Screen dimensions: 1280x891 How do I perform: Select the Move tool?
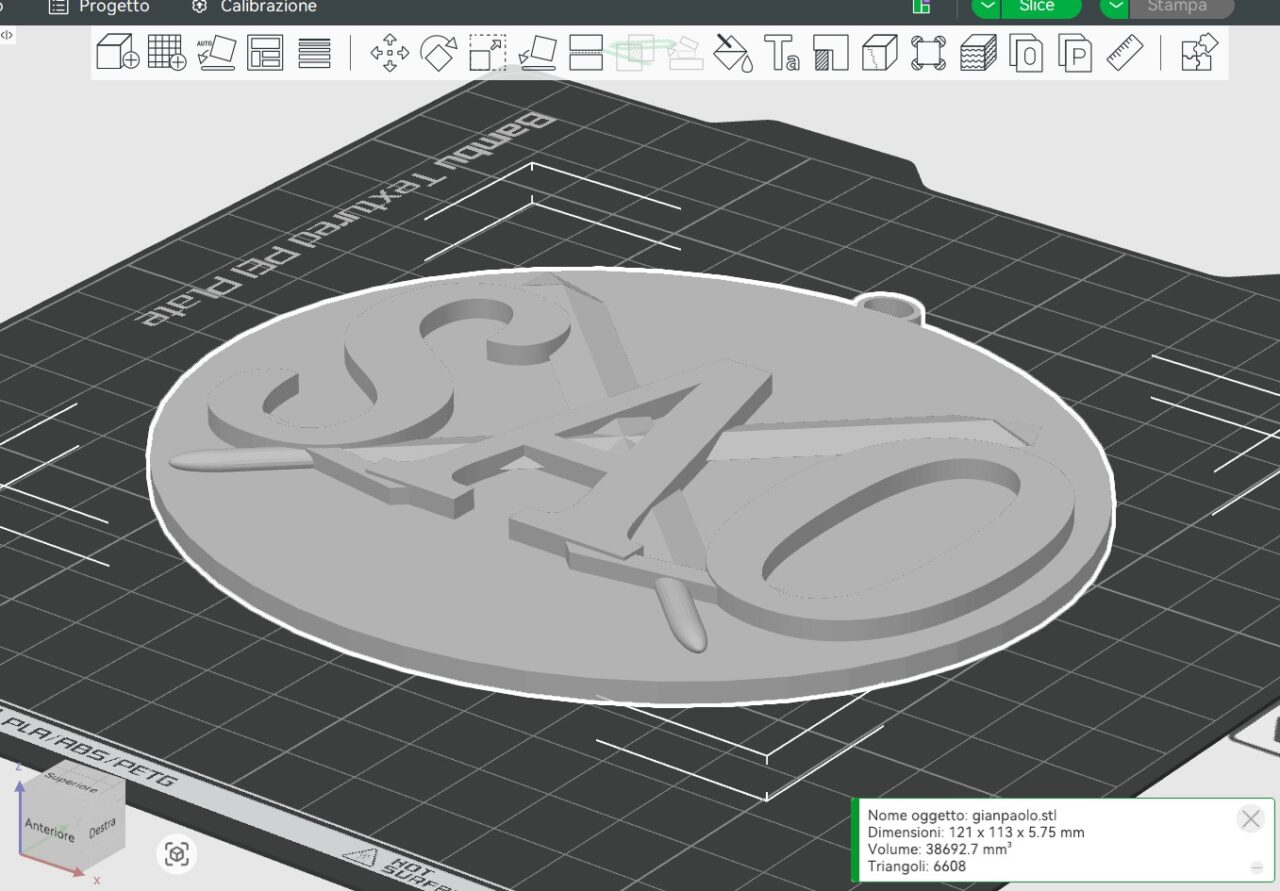pyautogui.click(x=389, y=52)
